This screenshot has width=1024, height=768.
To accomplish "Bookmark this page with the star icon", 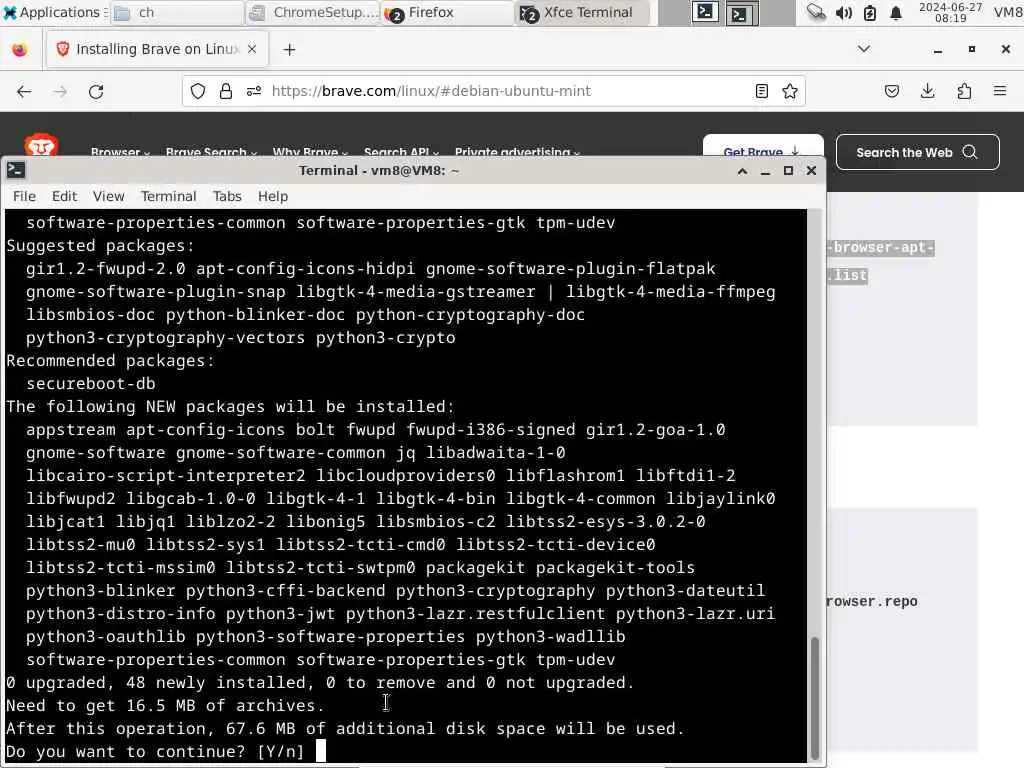I will [x=790, y=91].
